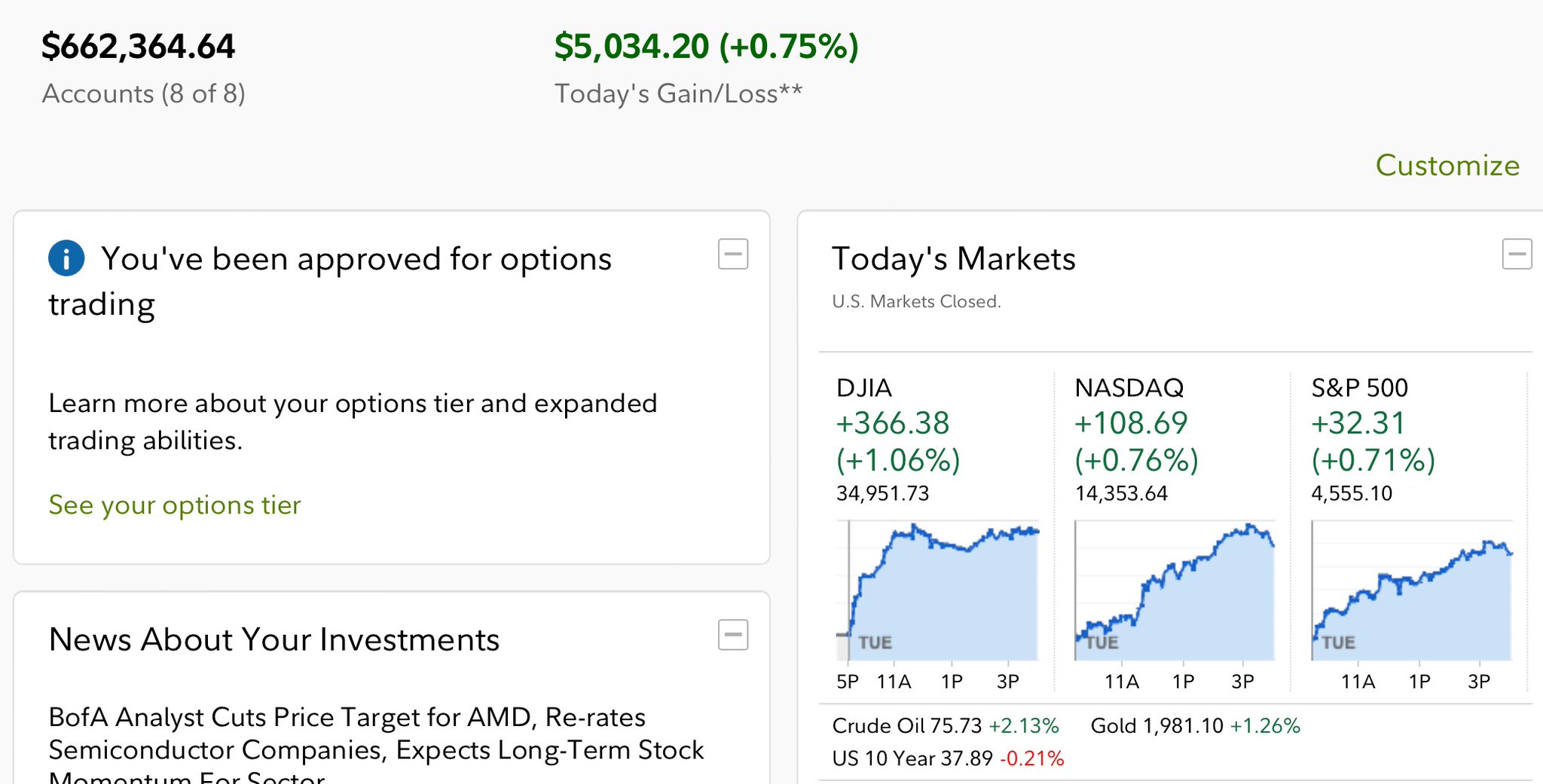Click the NASDAQ level 14,353.64
Viewport: 1543px width, 784px height.
point(1121,493)
